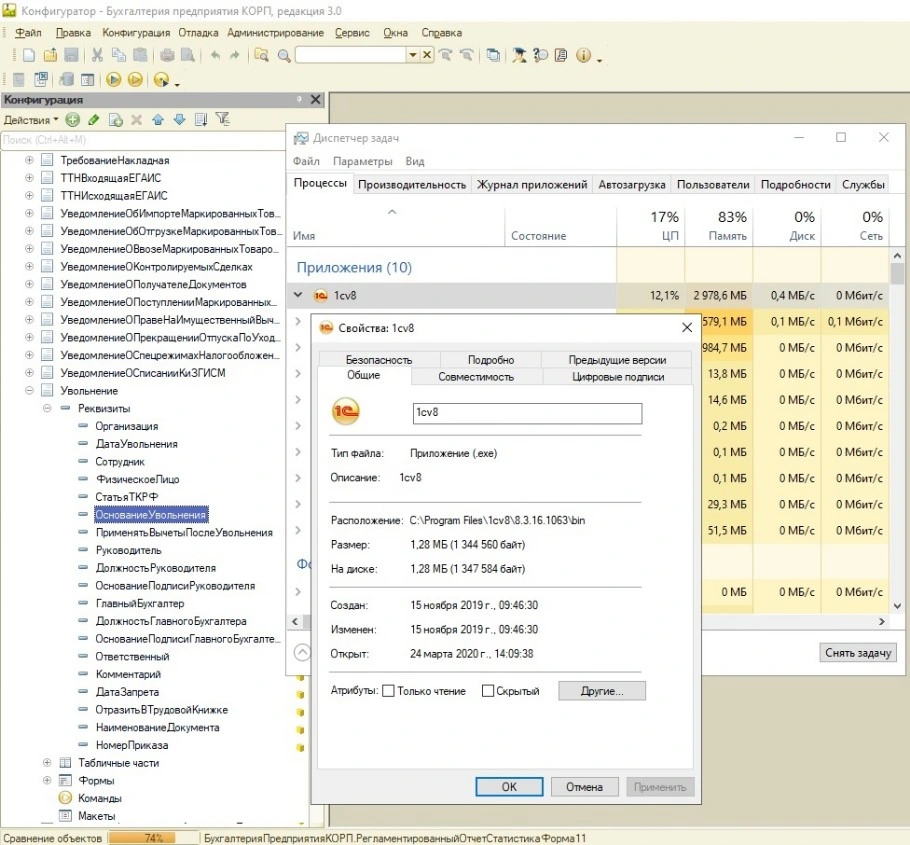Collapse the 1cv8 process group chevron
910x845 pixels.
coord(298,295)
